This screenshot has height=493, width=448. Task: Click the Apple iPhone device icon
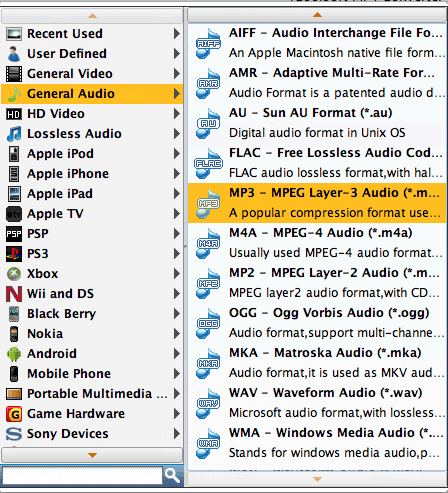click(x=14, y=174)
